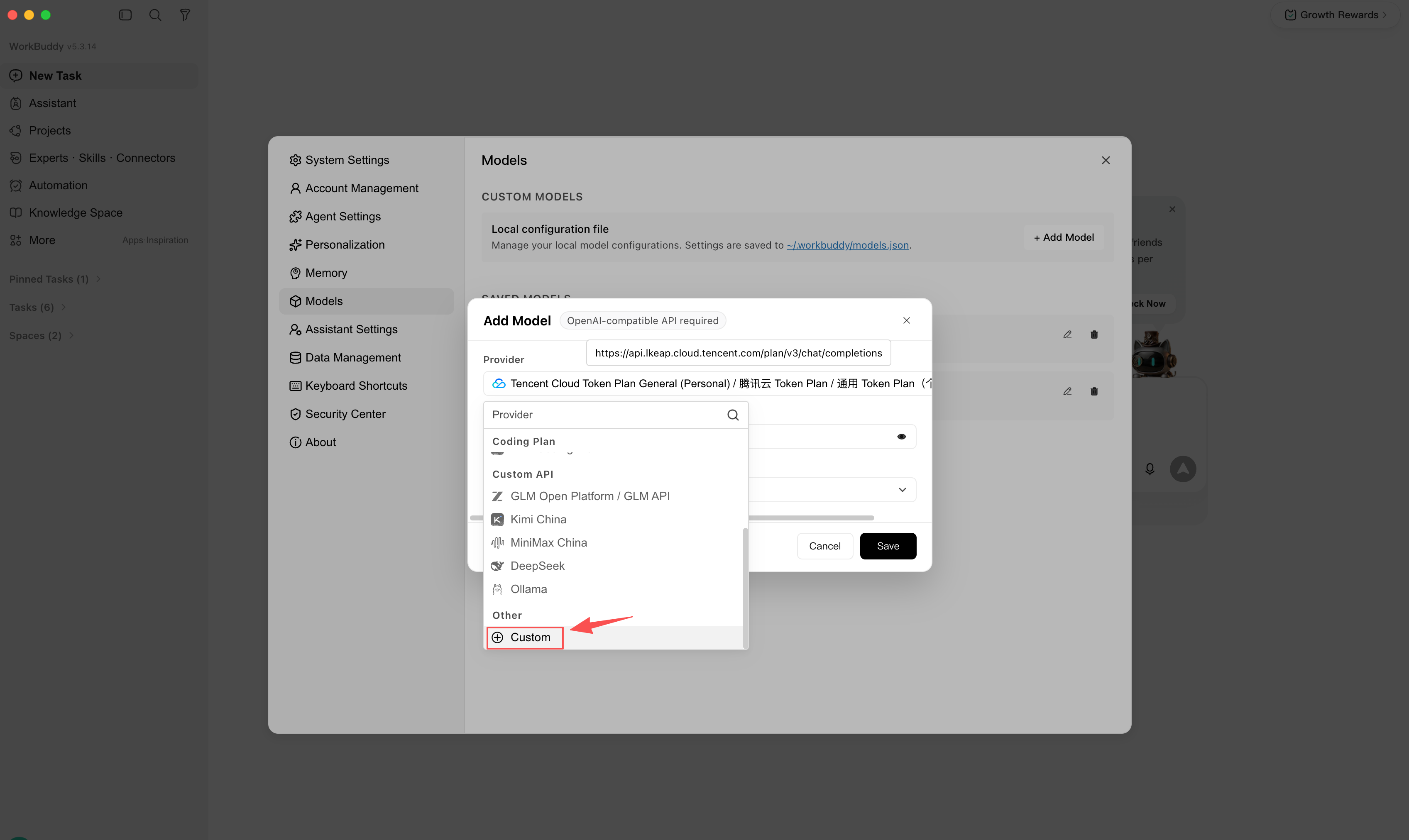The height and width of the screenshot is (840, 1409).
Task: Click the Provider search field
Action: (x=606, y=415)
